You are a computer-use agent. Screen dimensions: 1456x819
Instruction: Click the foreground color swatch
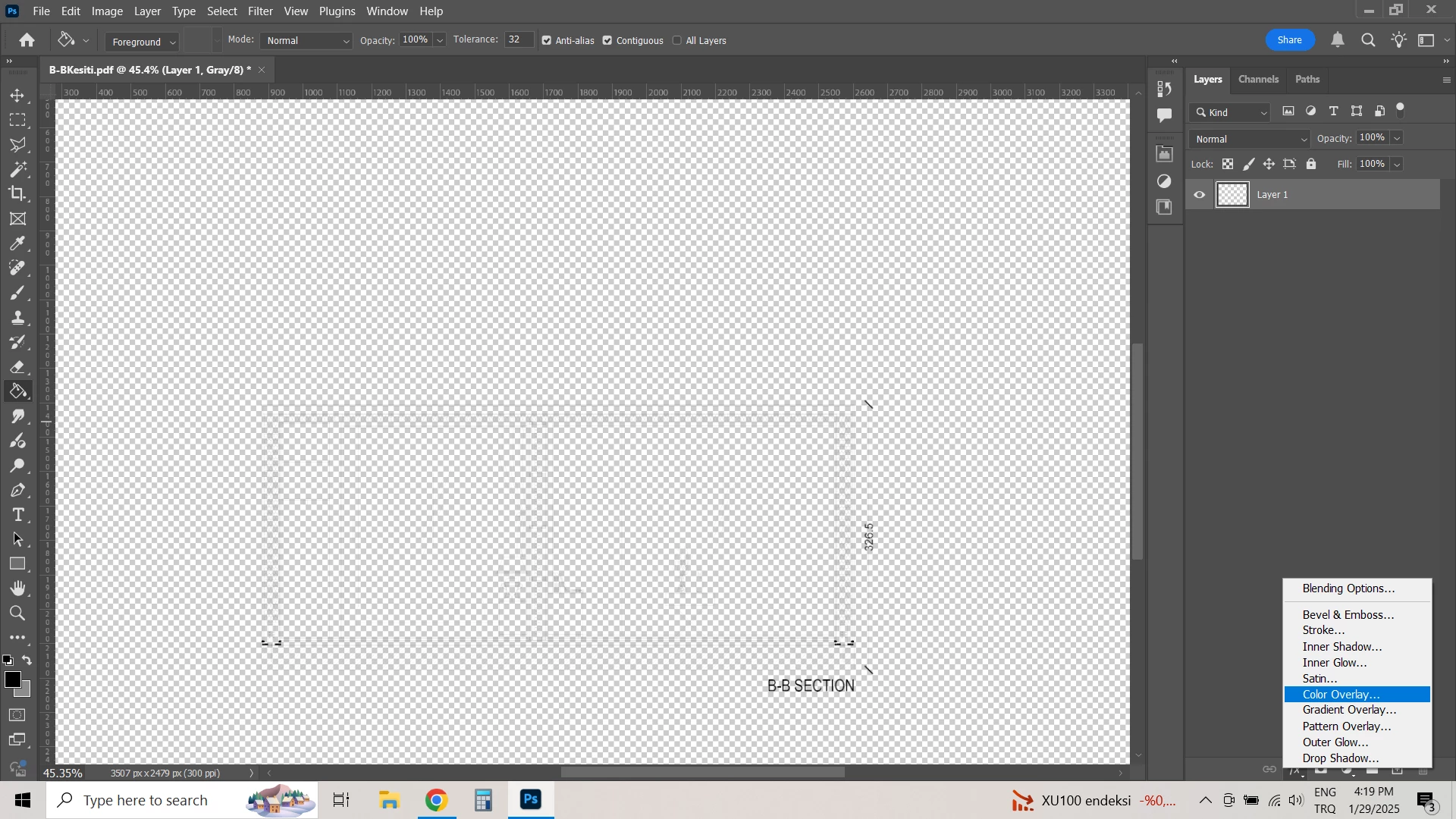coord(12,680)
